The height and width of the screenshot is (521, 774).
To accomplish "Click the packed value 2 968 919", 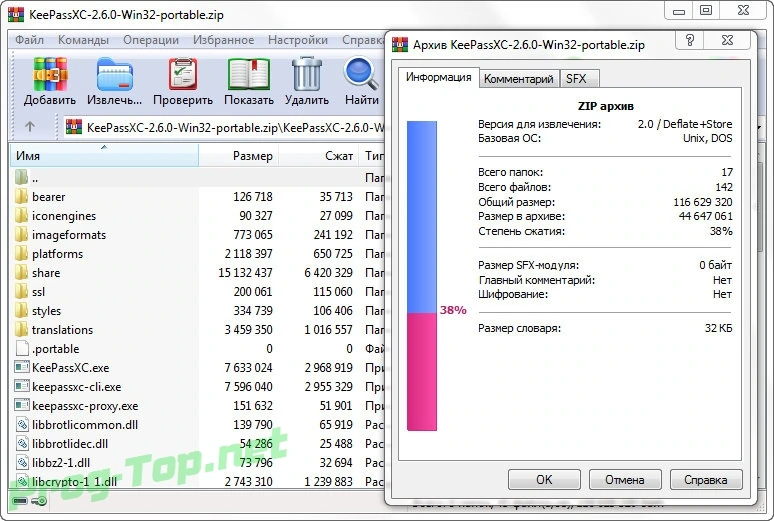I will [329, 367].
